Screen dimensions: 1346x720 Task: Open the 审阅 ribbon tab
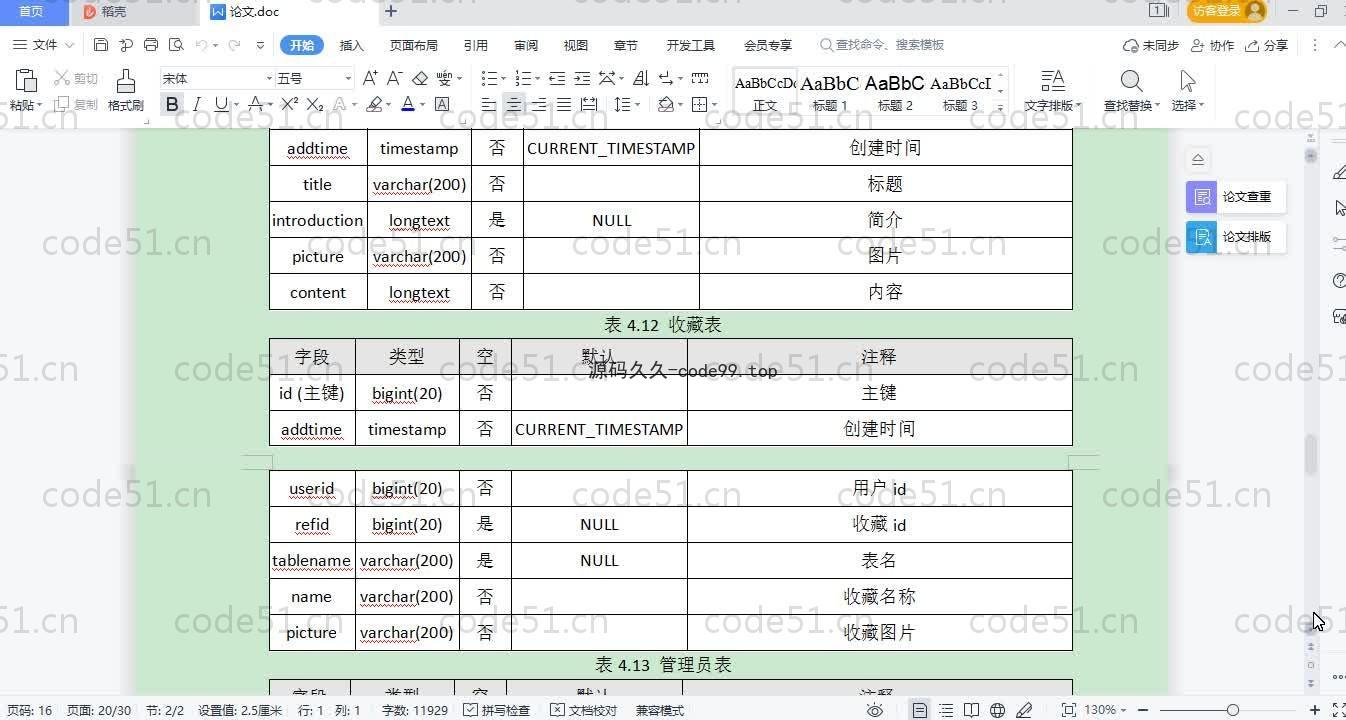(x=526, y=45)
